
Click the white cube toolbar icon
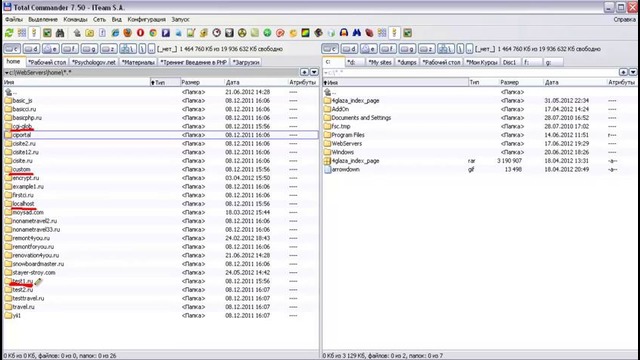point(331,33)
